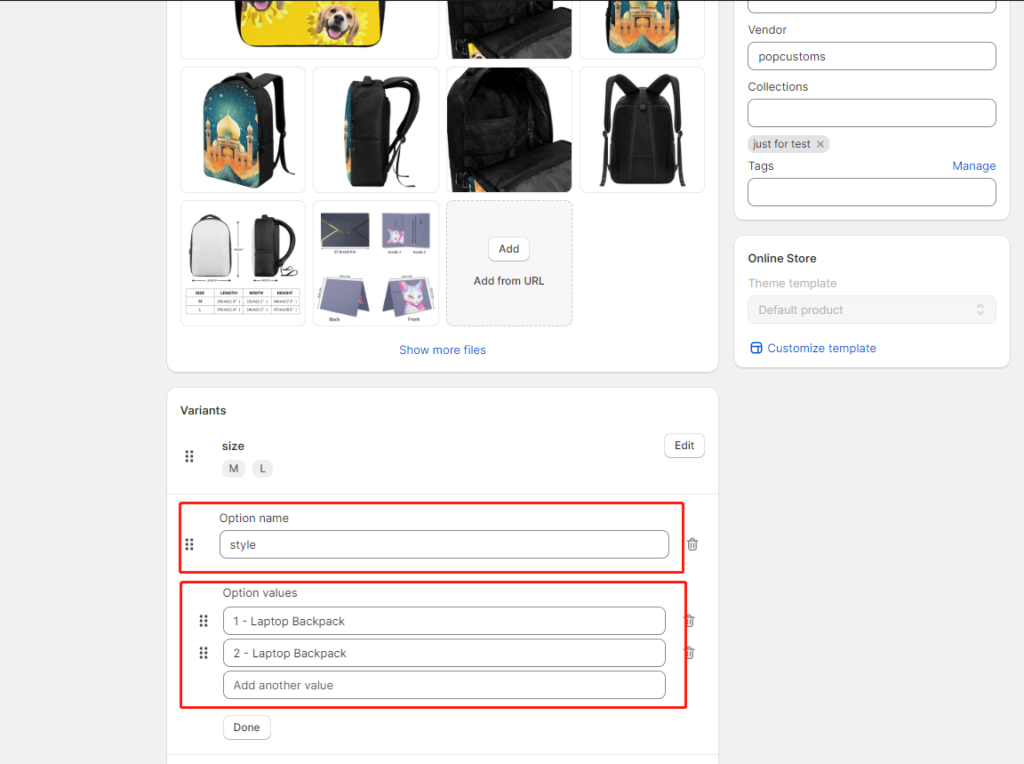Click drag handle beside style option name
This screenshot has height=764, width=1024.
(x=189, y=545)
